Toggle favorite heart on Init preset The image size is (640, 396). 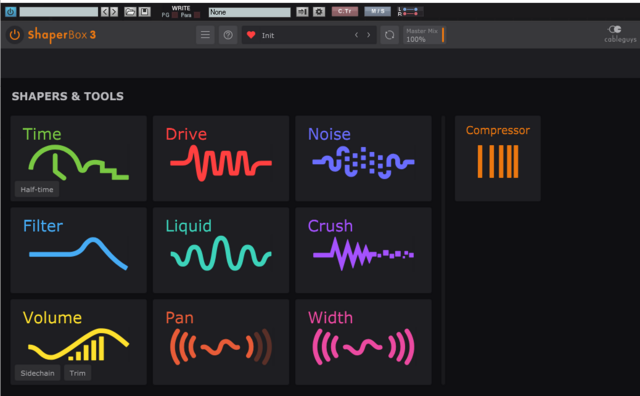pos(251,35)
